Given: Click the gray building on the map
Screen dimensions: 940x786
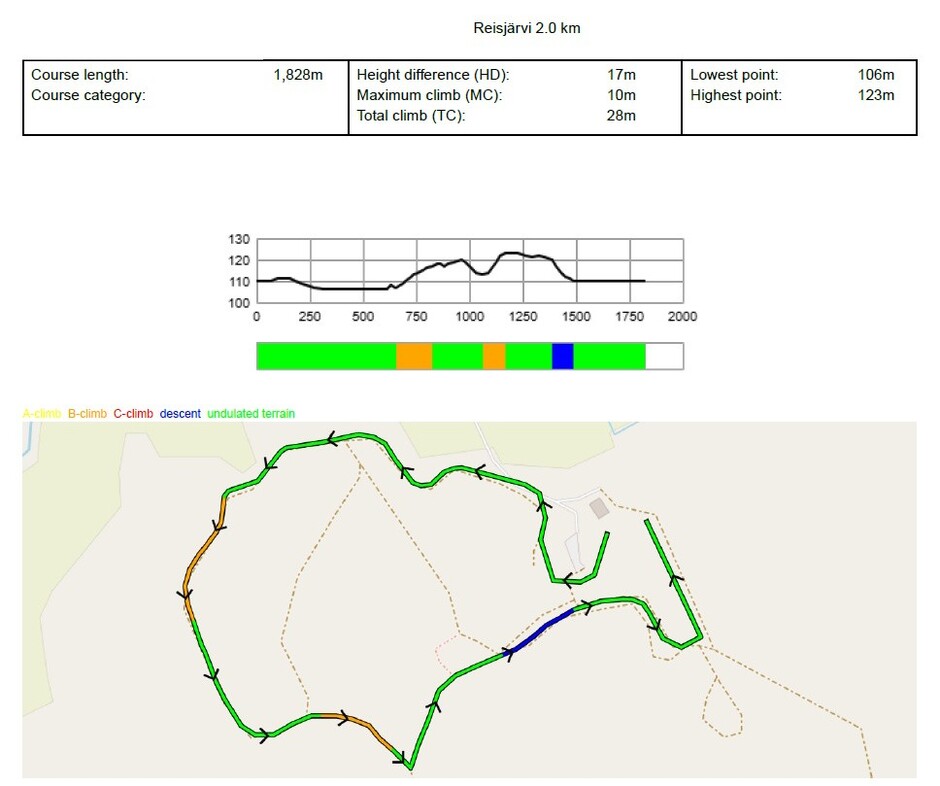Looking at the screenshot, I should click(x=599, y=508).
